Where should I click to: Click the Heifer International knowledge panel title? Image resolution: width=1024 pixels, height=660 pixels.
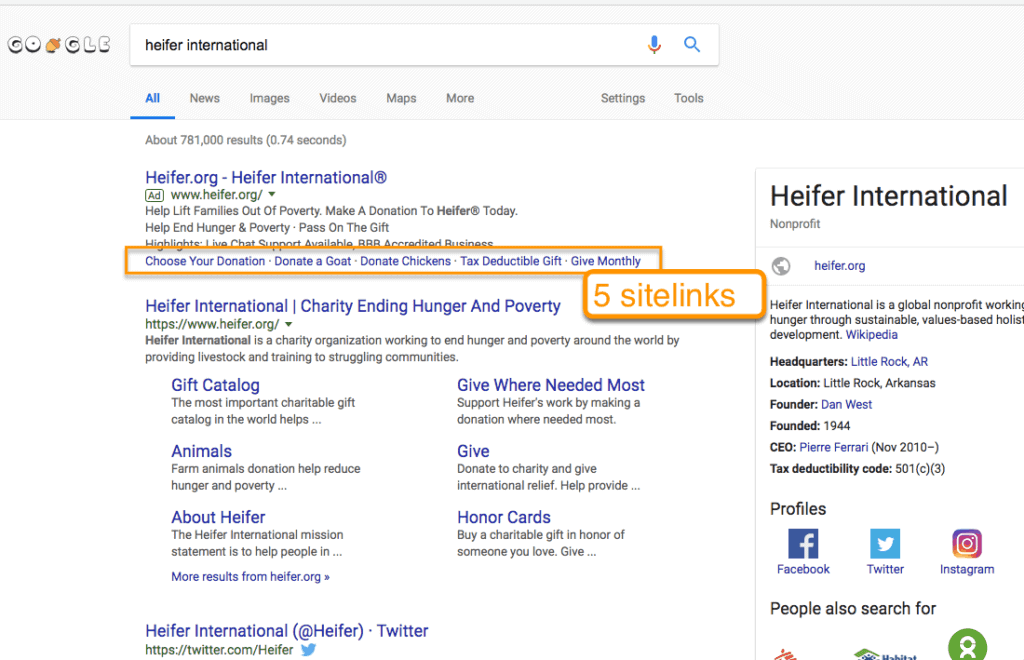click(888, 196)
